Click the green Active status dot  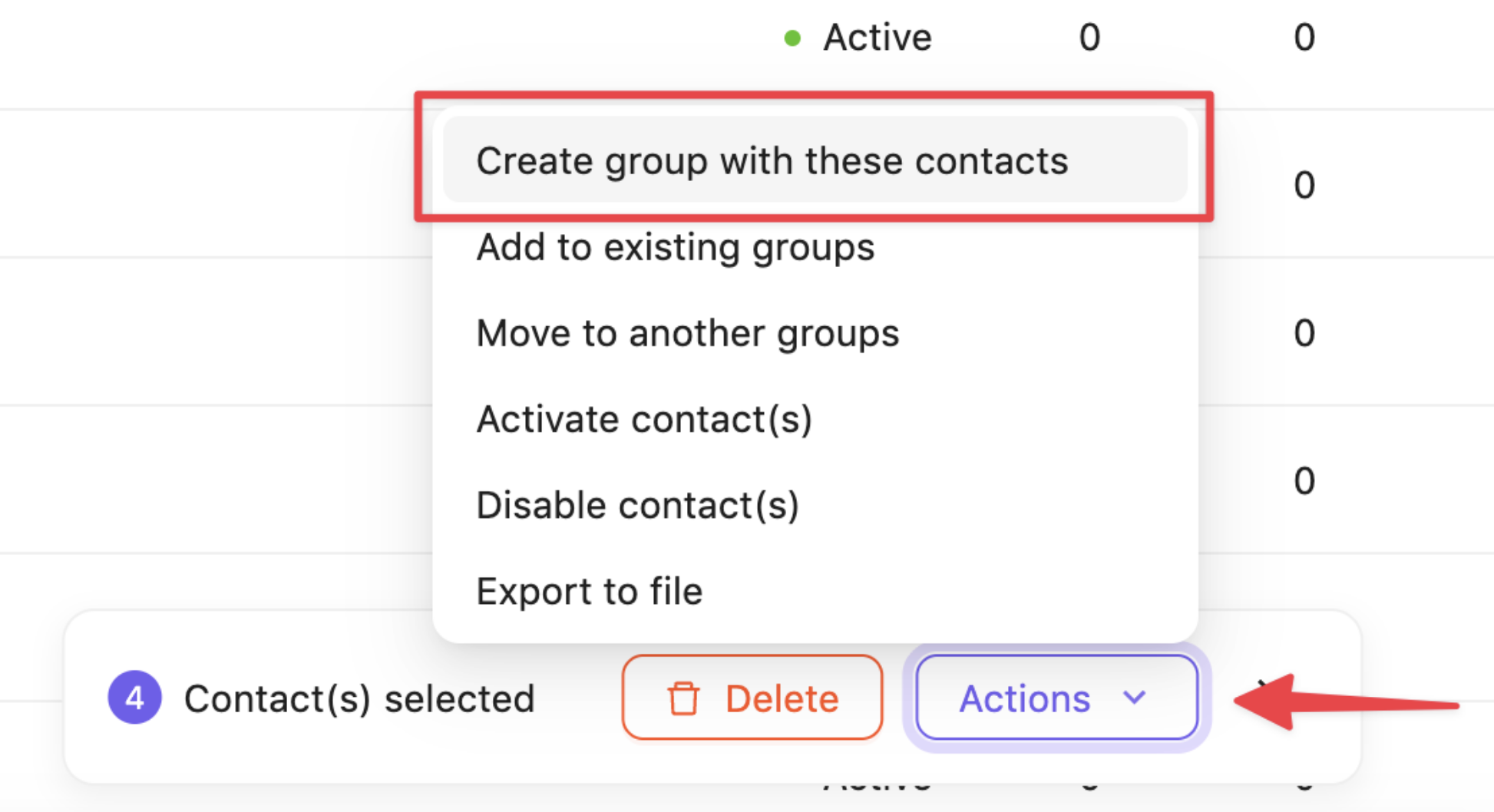[x=792, y=38]
